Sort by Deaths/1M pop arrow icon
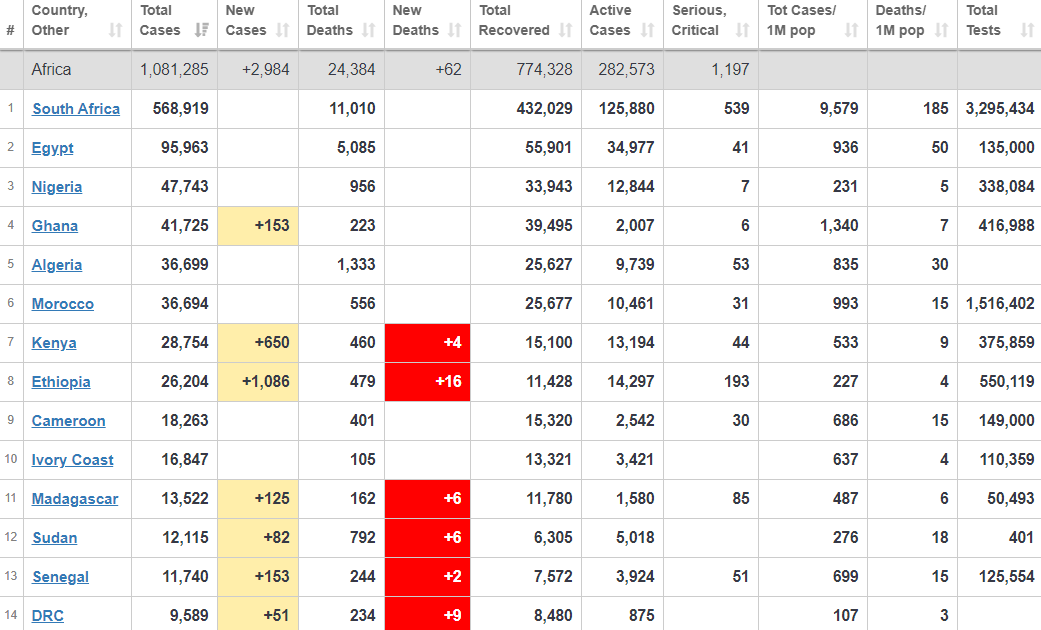1041x630 pixels. pos(941,30)
